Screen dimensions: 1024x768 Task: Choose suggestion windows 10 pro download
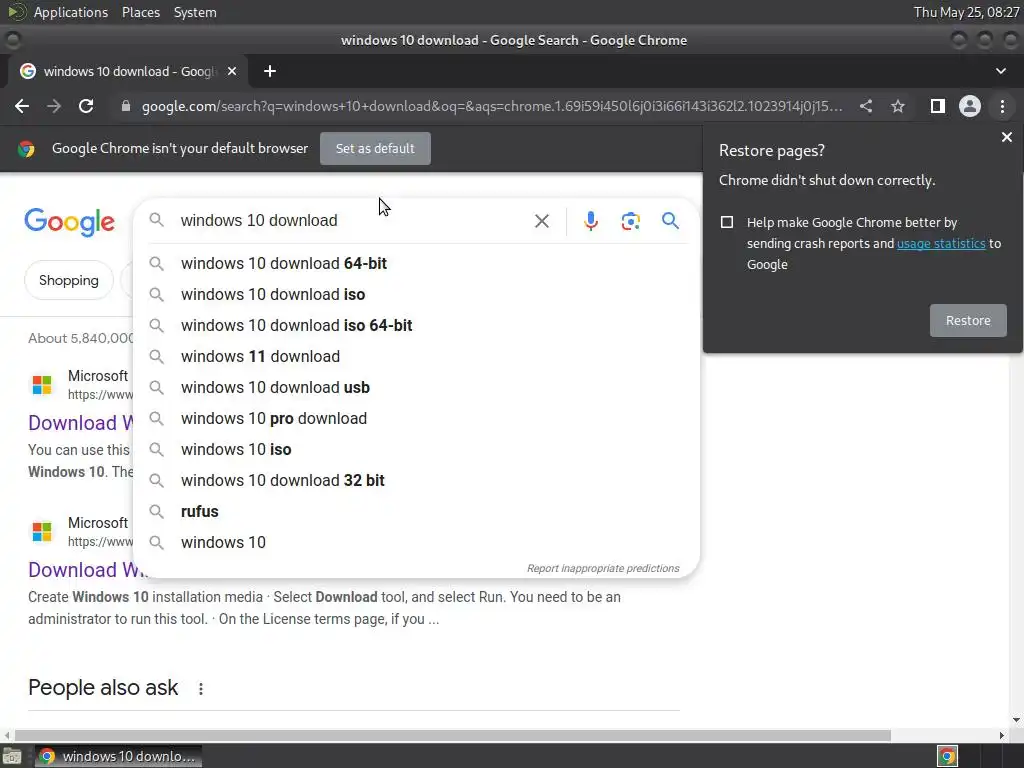[416, 419]
